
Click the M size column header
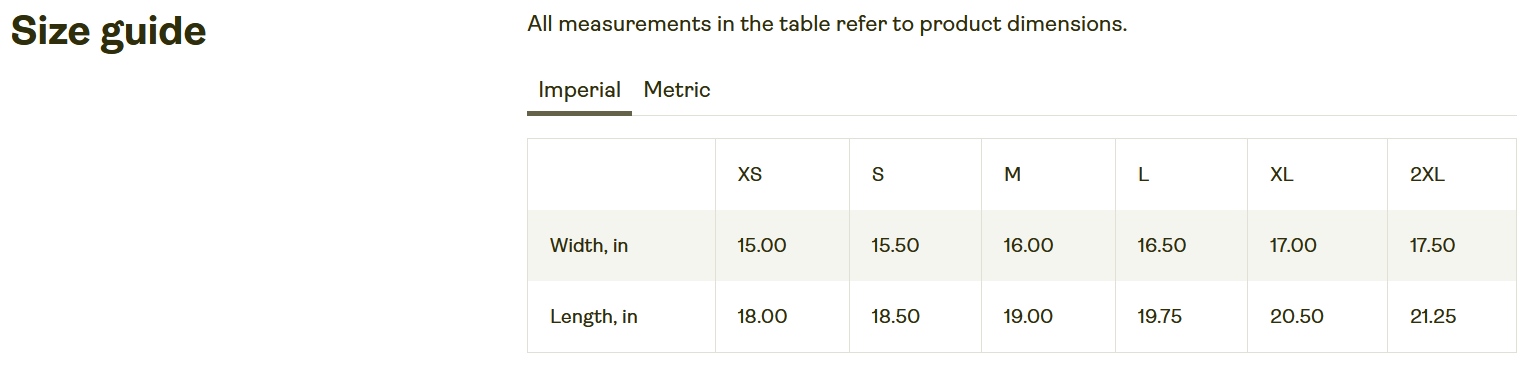click(x=1012, y=174)
